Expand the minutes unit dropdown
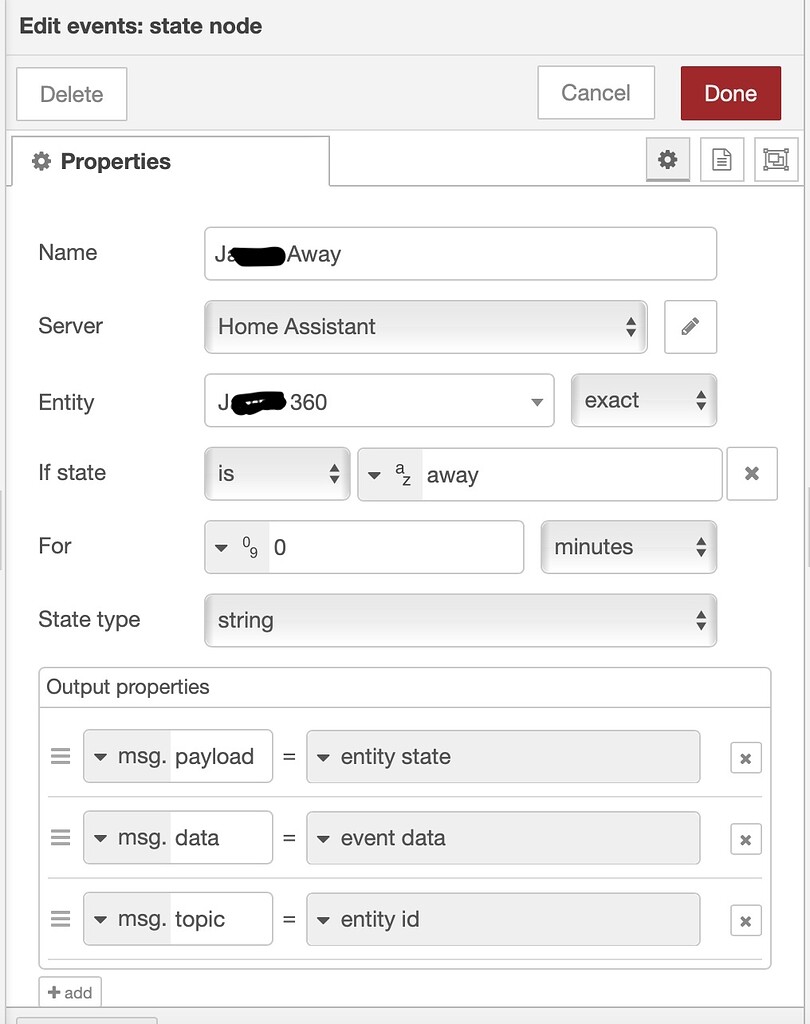The image size is (810, 1024). (x=628, y=547)
